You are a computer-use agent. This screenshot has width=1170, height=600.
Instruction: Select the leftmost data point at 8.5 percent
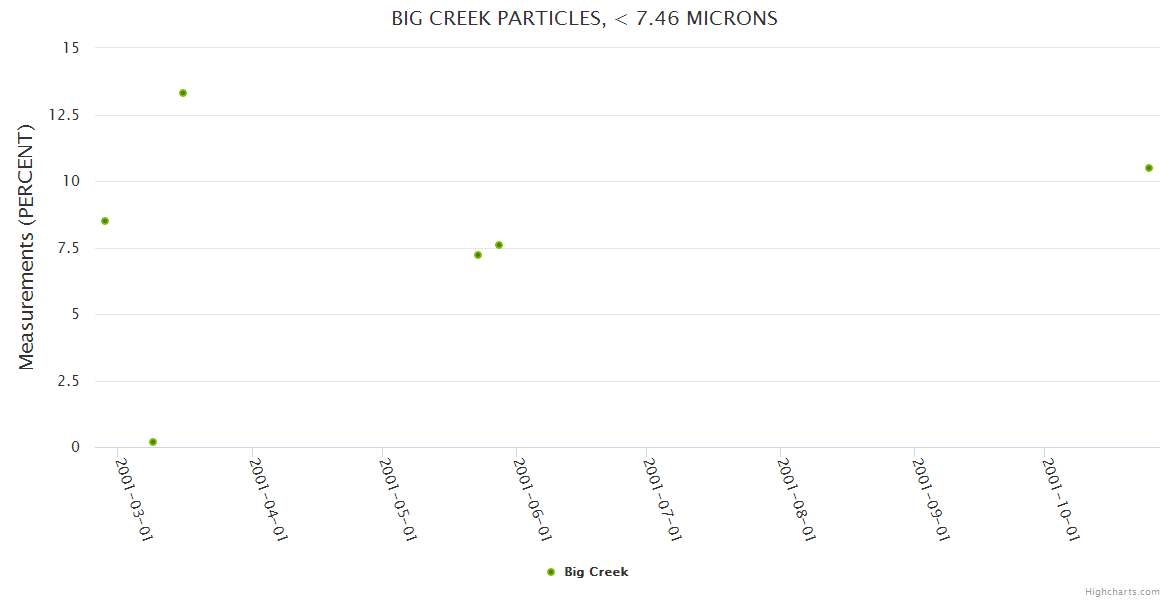[105, 221]
